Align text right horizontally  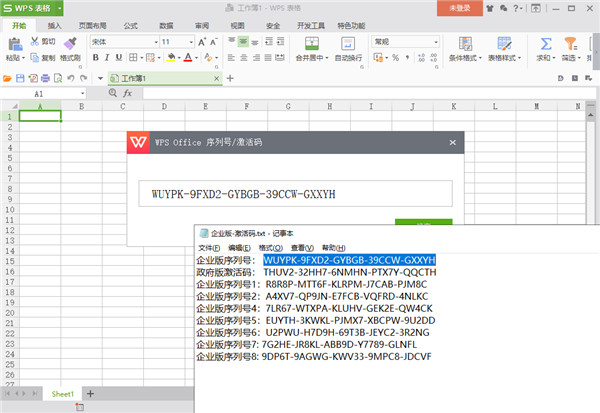[256, 57]
